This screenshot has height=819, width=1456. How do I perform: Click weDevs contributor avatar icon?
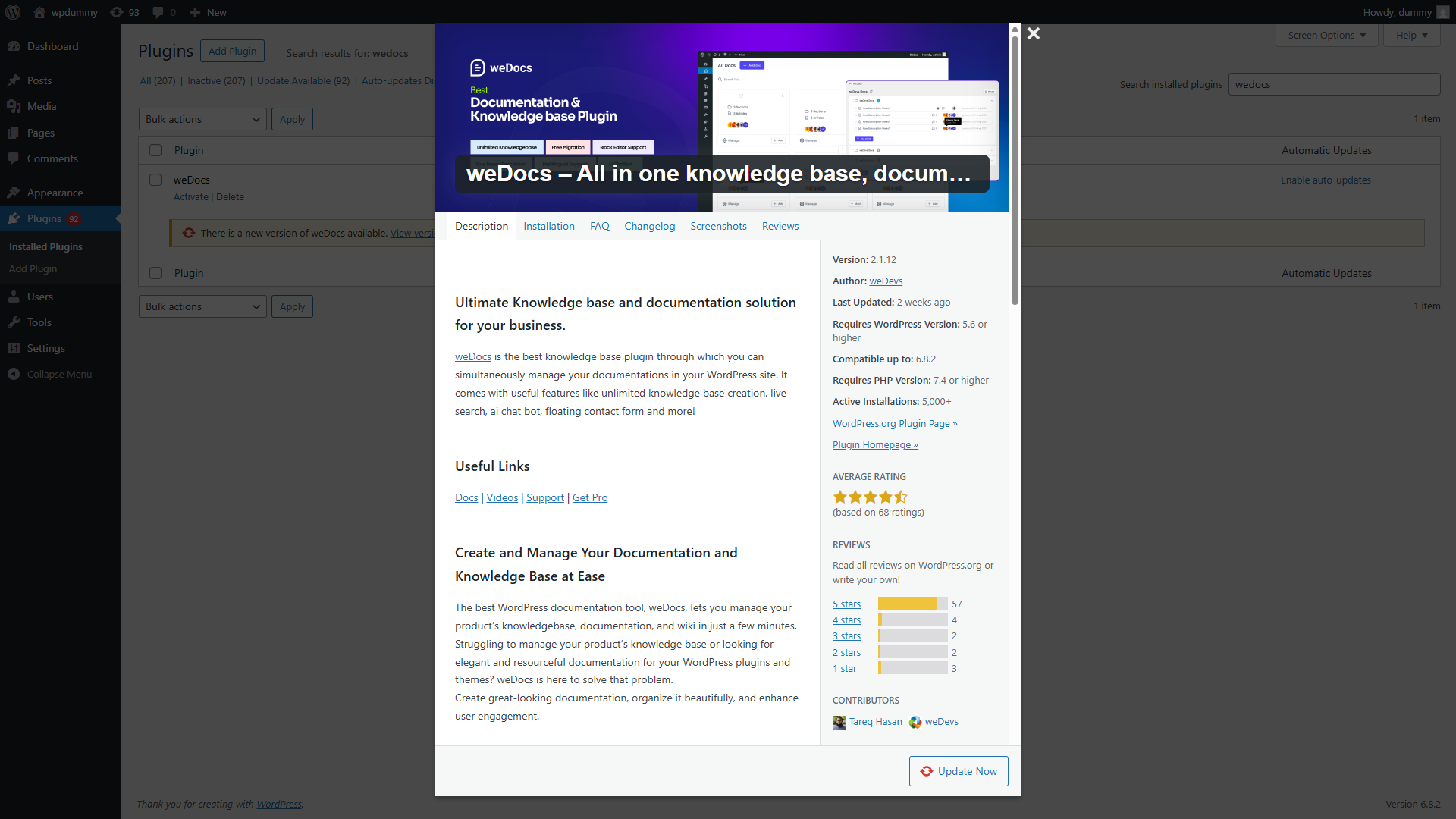click(x=915, y=722)
